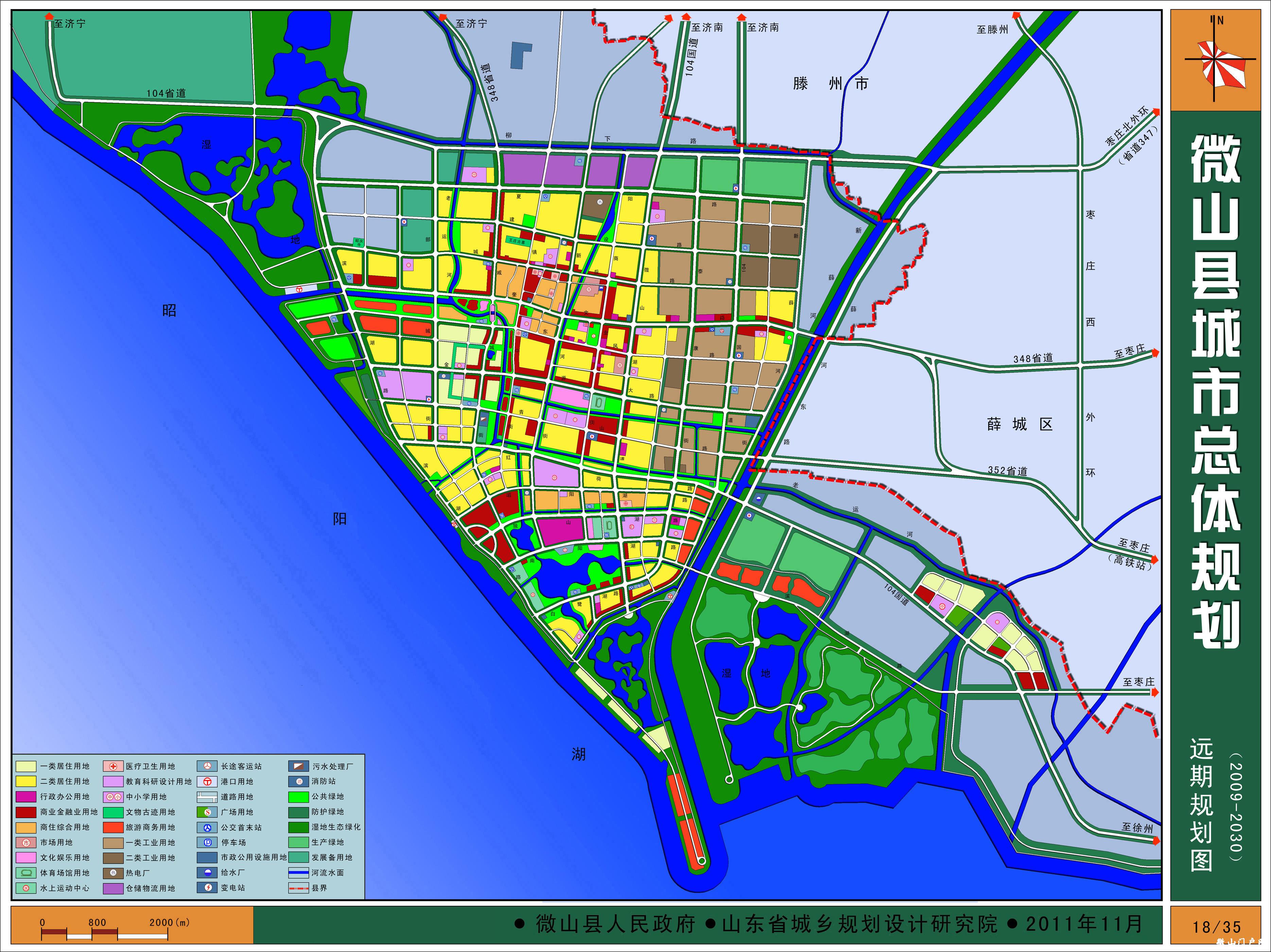Image resolution: width=1271 pixels, height=952 pixels.
Task: Click the 348省道 label near 至枣庄
Action: tap(1033, 358)
